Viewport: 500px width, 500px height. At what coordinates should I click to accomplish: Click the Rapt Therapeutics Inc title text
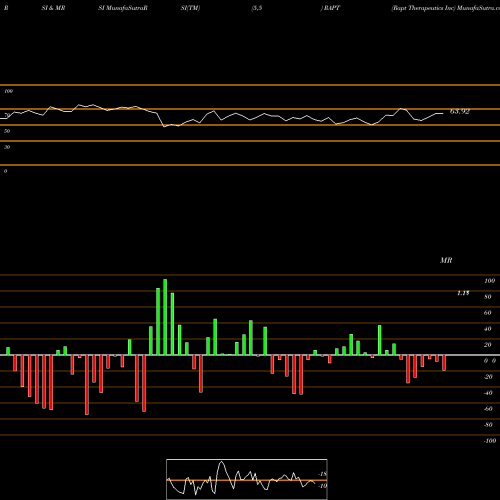point(423,8)
